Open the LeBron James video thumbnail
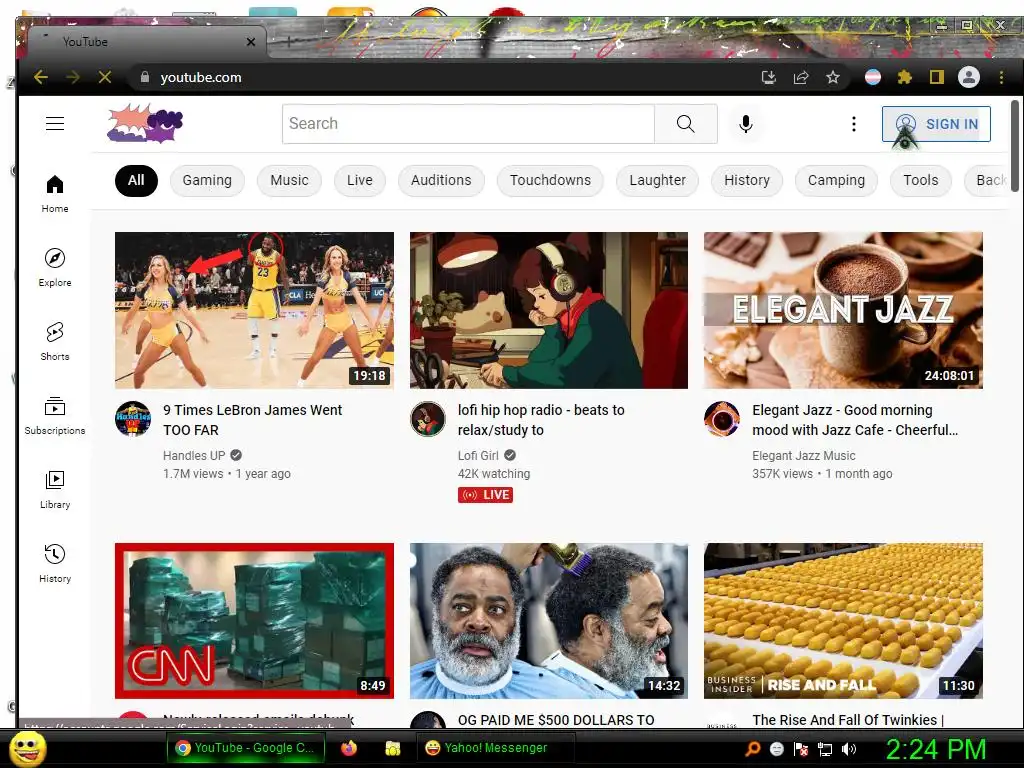Image resolution: width=1024 pixels, height=768 pixels. click(254, 310)
